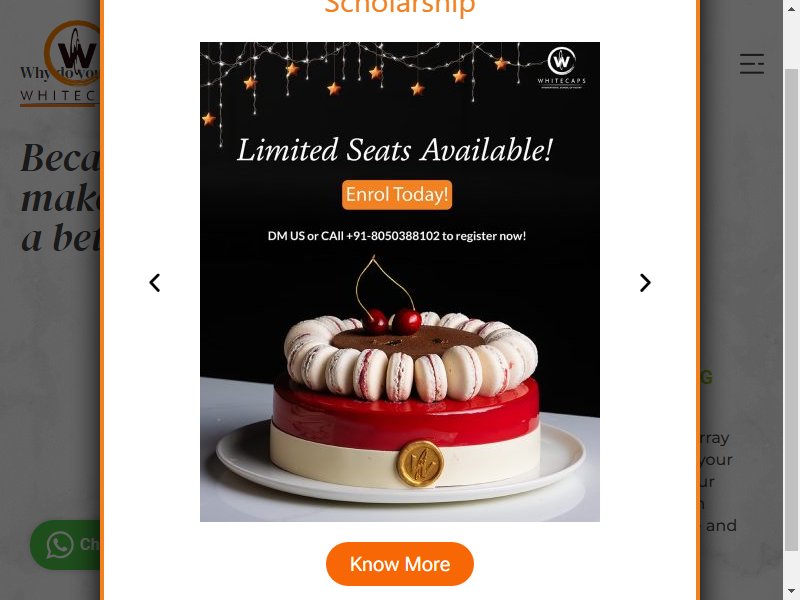Click the Scholarship heading text
This screenshot has width=800, height=600.
400,6
